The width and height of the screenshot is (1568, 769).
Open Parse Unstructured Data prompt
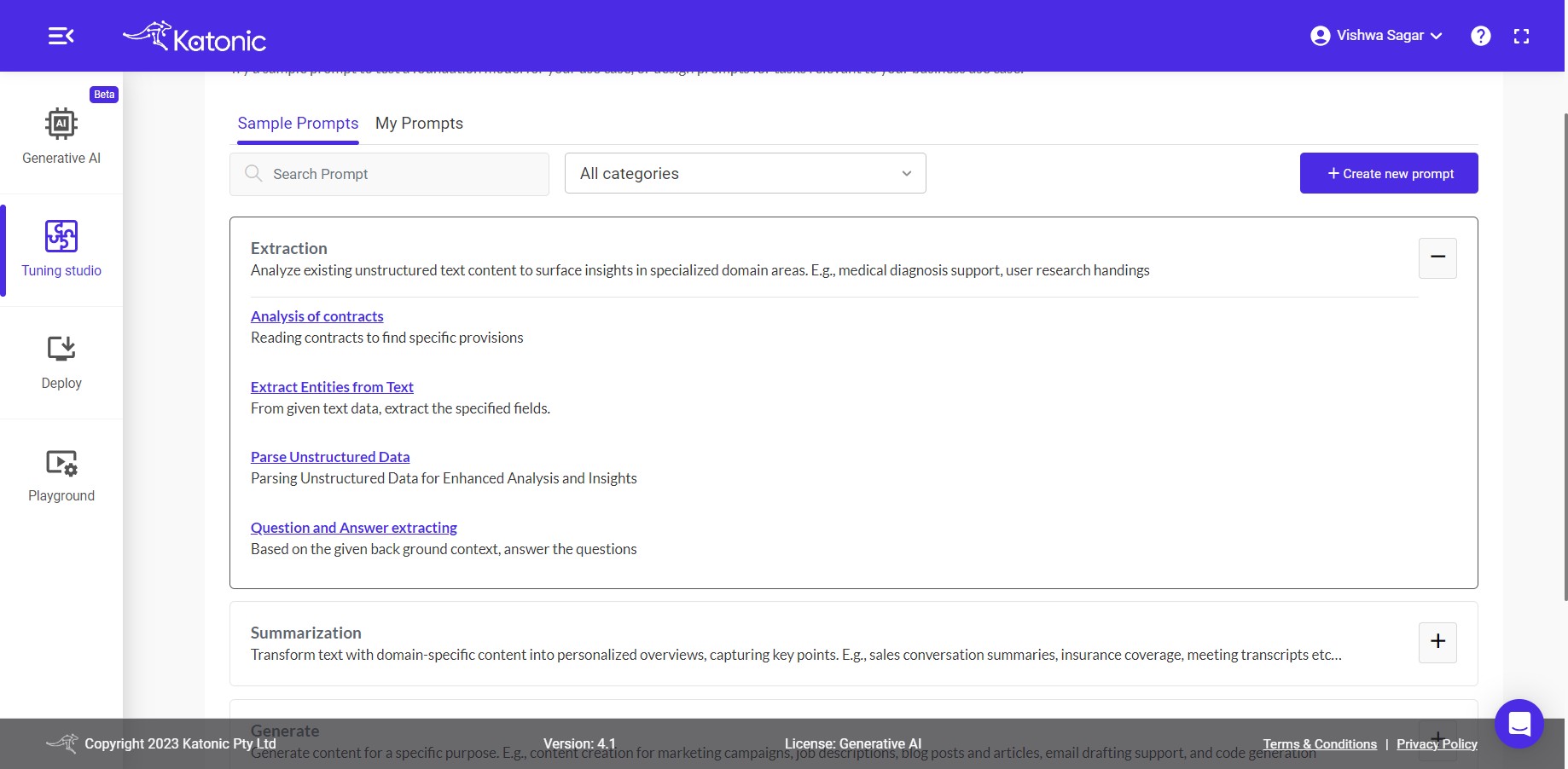330,457
